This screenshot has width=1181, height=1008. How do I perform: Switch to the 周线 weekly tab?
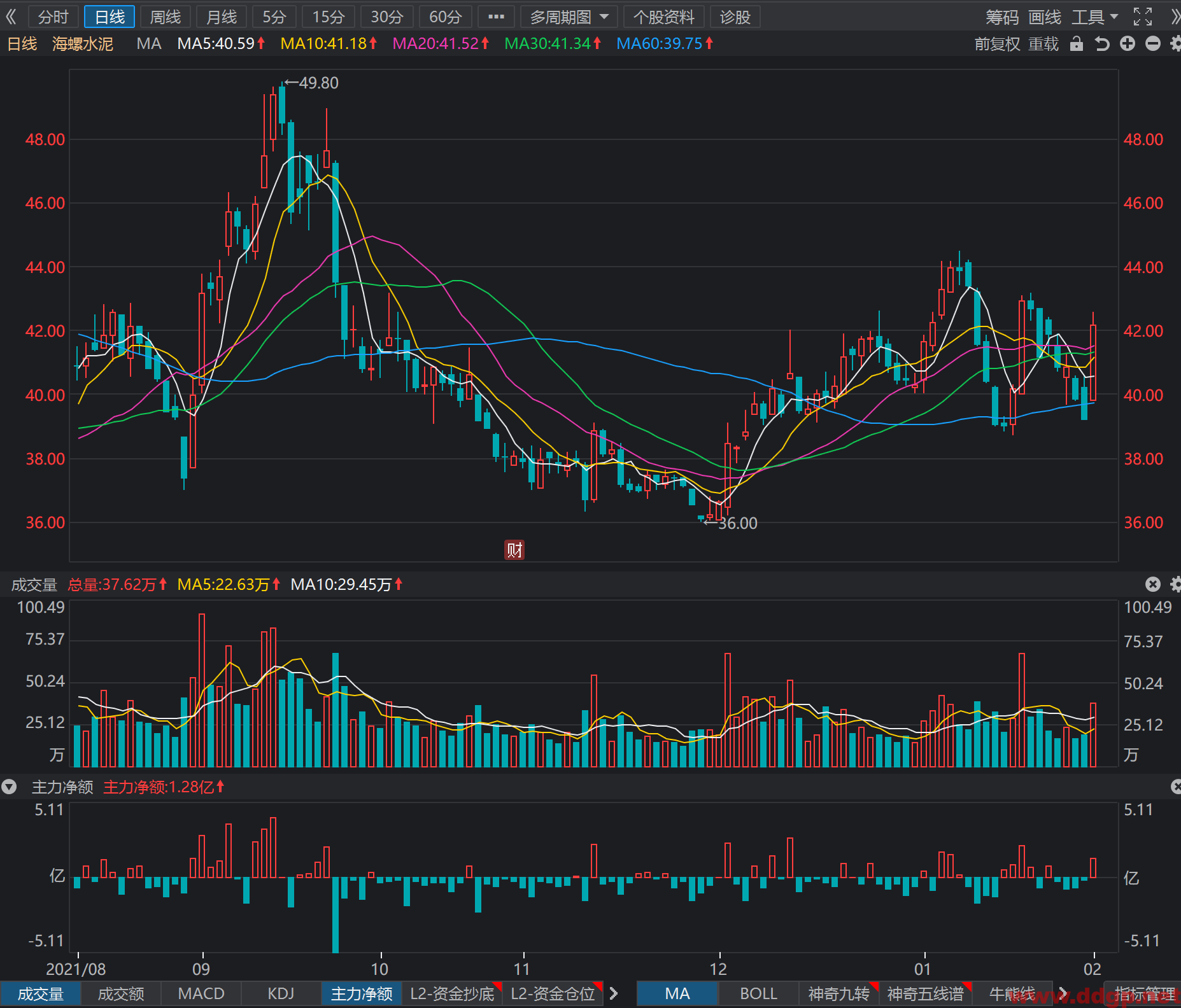pos(166,17)
